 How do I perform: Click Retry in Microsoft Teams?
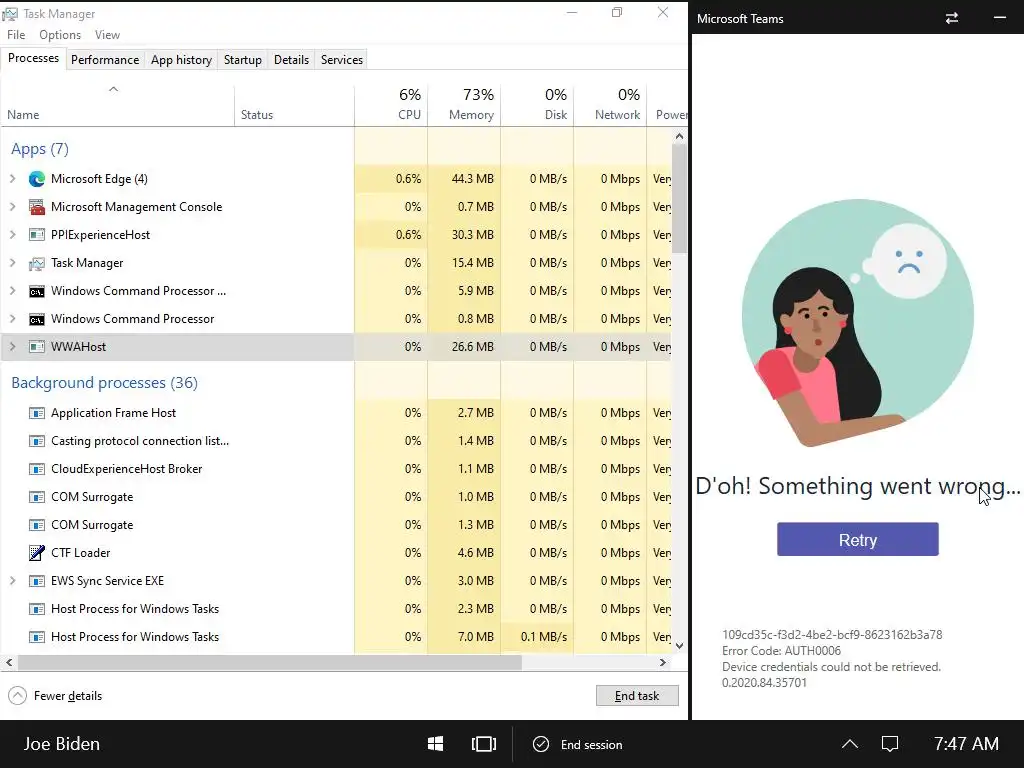pyautogui.click(x=857, y=539)
